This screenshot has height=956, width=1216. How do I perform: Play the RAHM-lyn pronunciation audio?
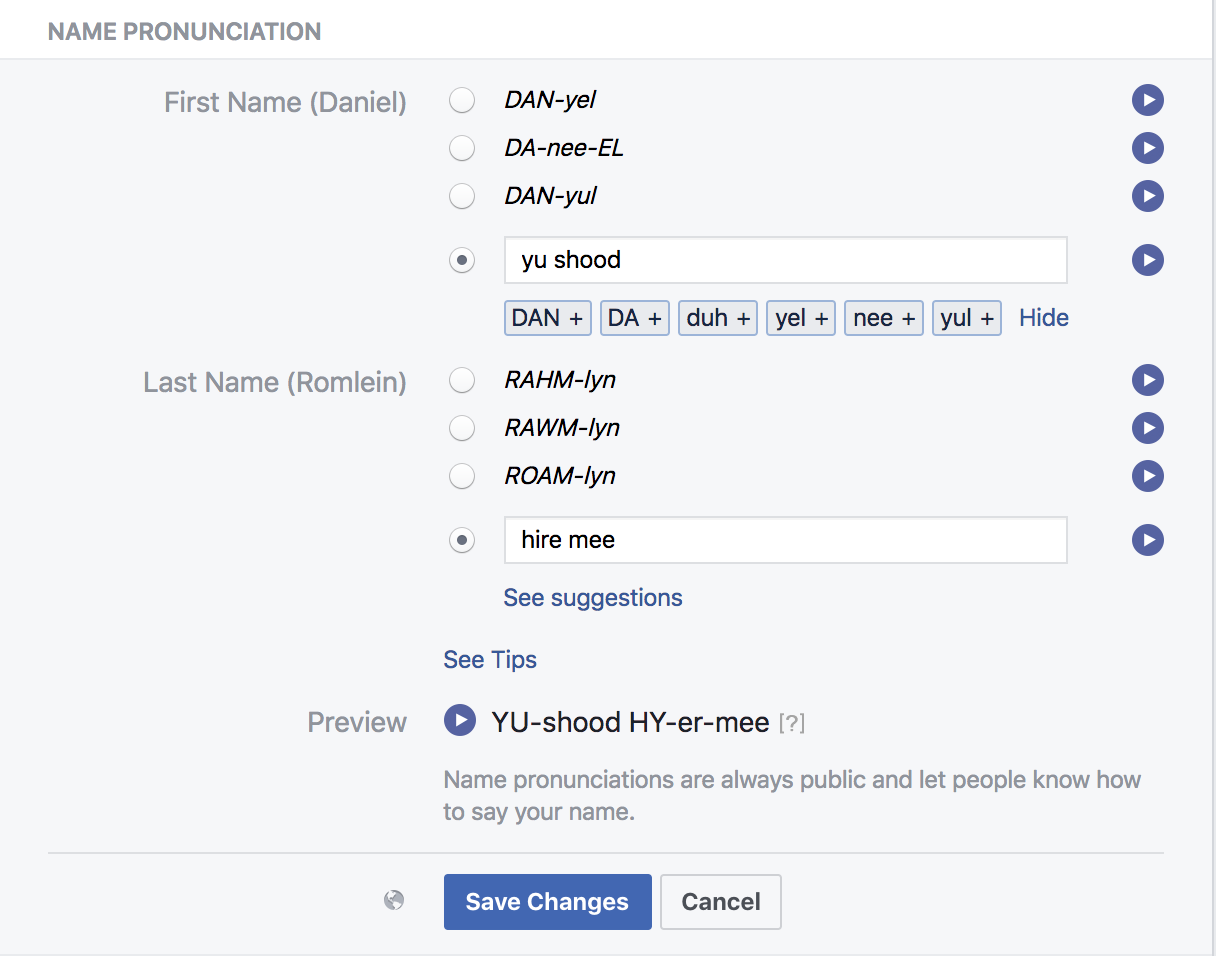pos(1147,380)
